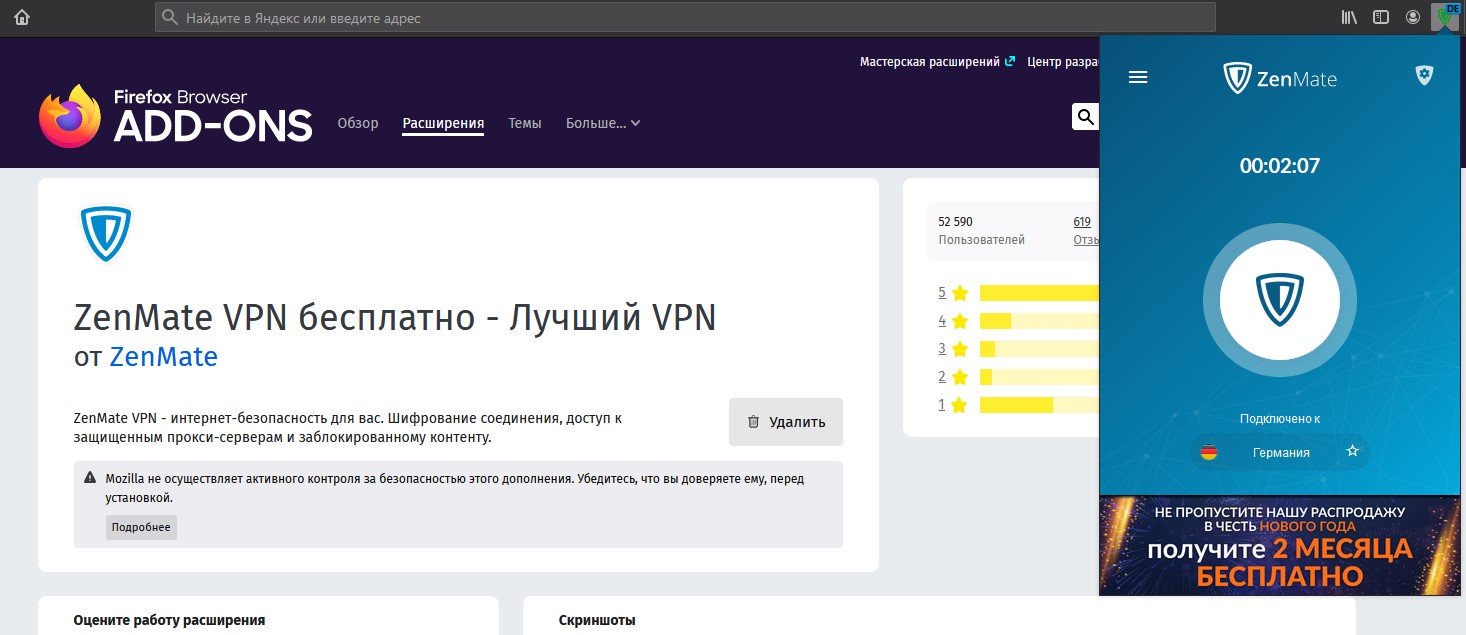Open the Мастерская расширений link

937,62
